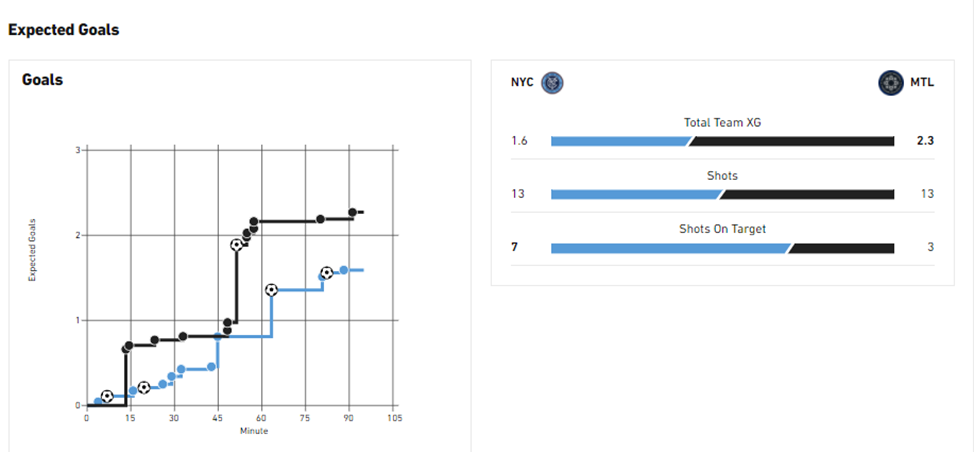Click the black shot dot near minute 33

183,336
